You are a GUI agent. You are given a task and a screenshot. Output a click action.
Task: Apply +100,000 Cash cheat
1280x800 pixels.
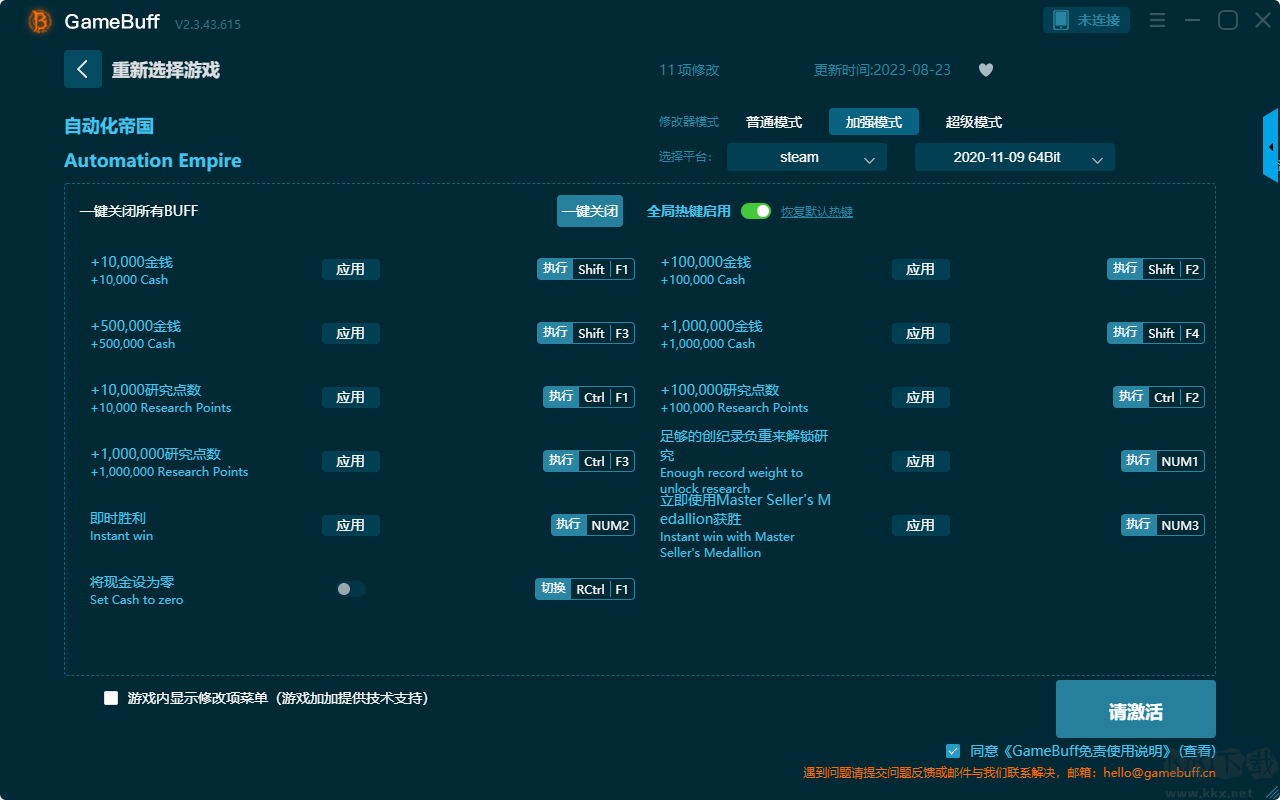pyautogui.click(x=921, y=269)
